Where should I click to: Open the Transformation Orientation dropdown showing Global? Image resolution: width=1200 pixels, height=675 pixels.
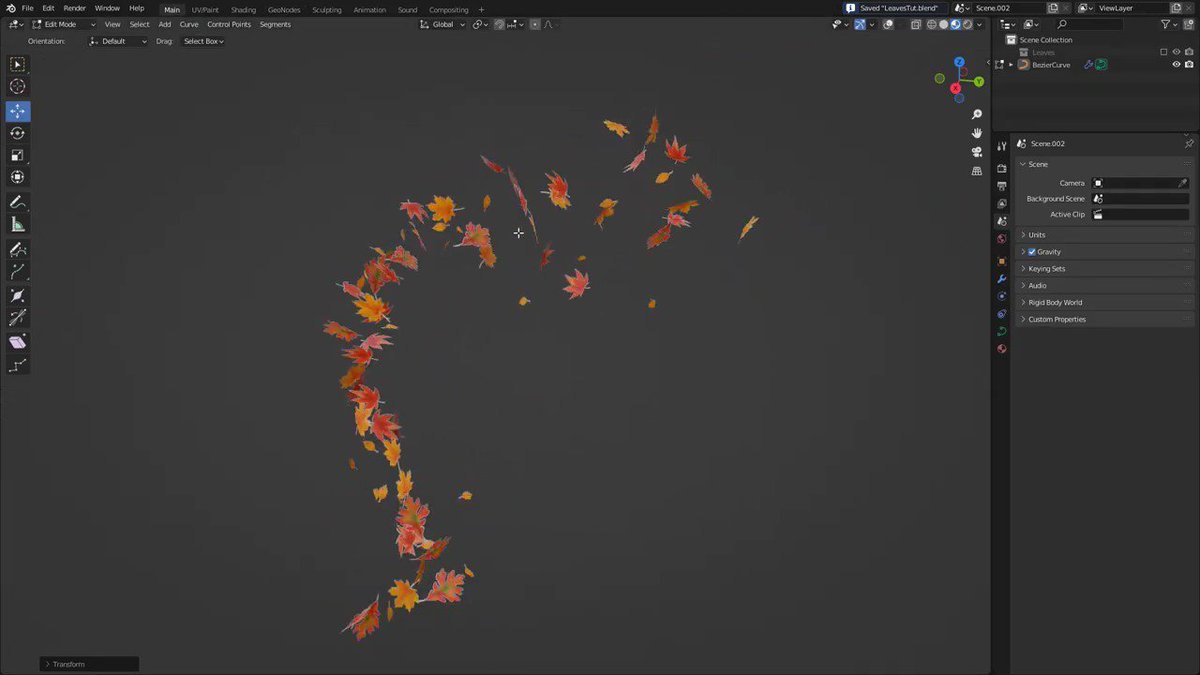[x=444, y=24]
